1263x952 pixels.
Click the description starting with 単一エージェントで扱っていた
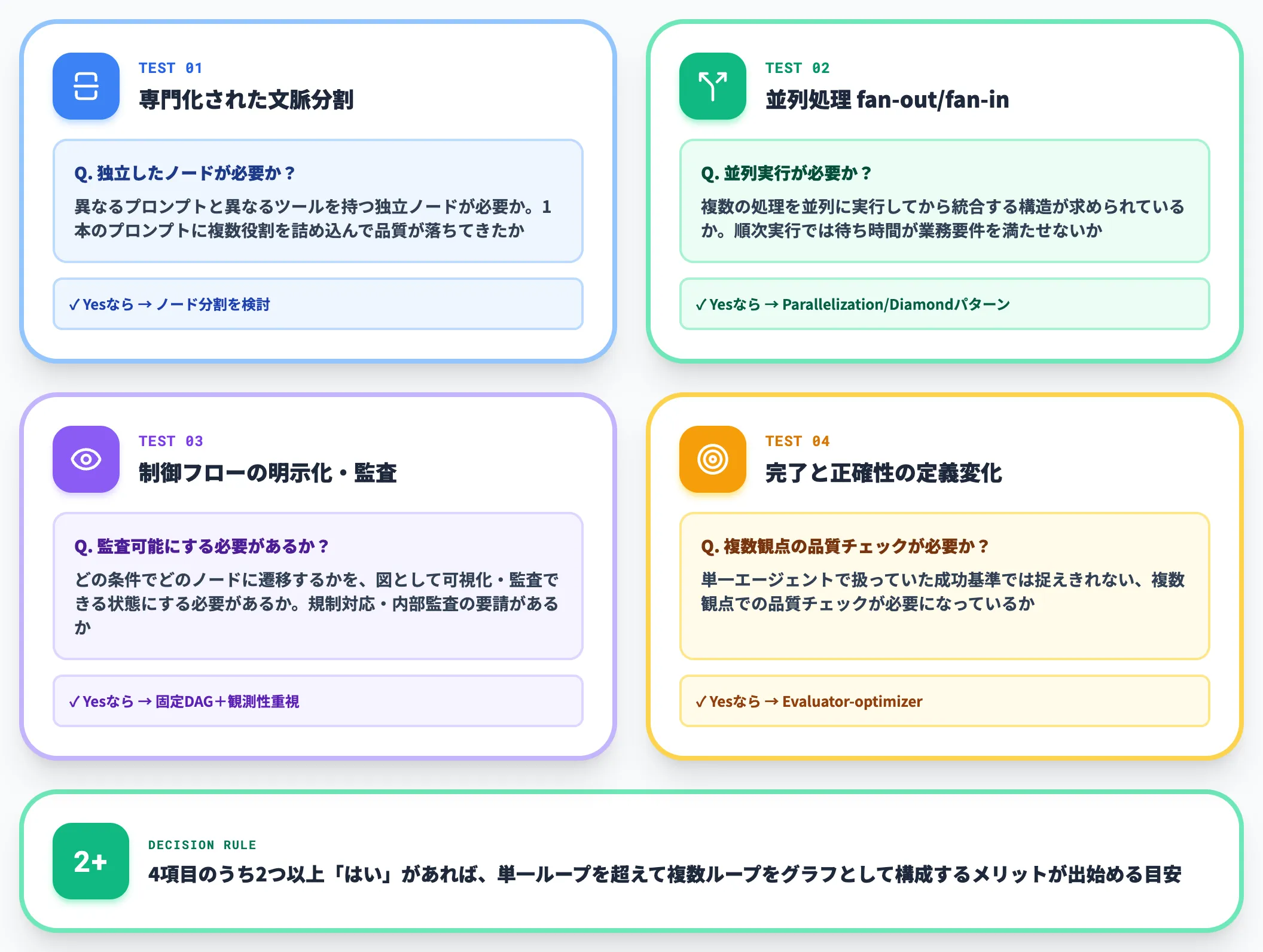[942, 592]
